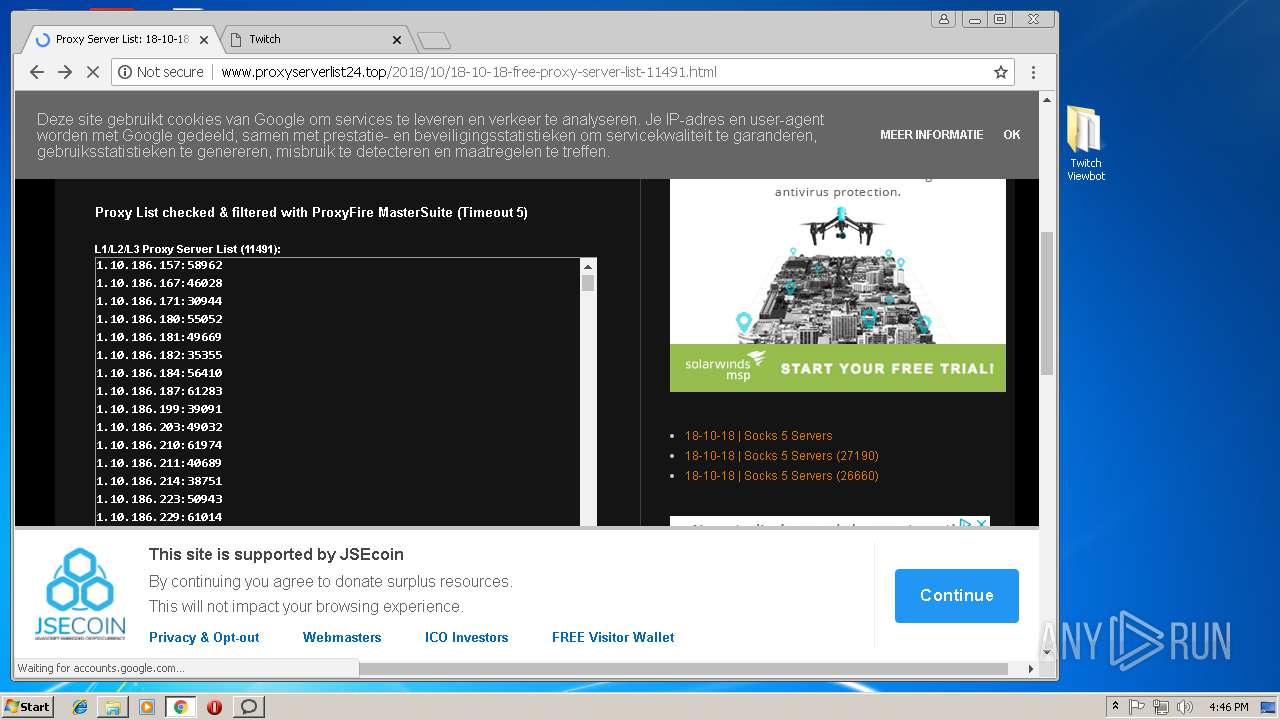Switch to the Twitch tab
The width and height of the screenshot is (1280, 720).
point(313,39)
